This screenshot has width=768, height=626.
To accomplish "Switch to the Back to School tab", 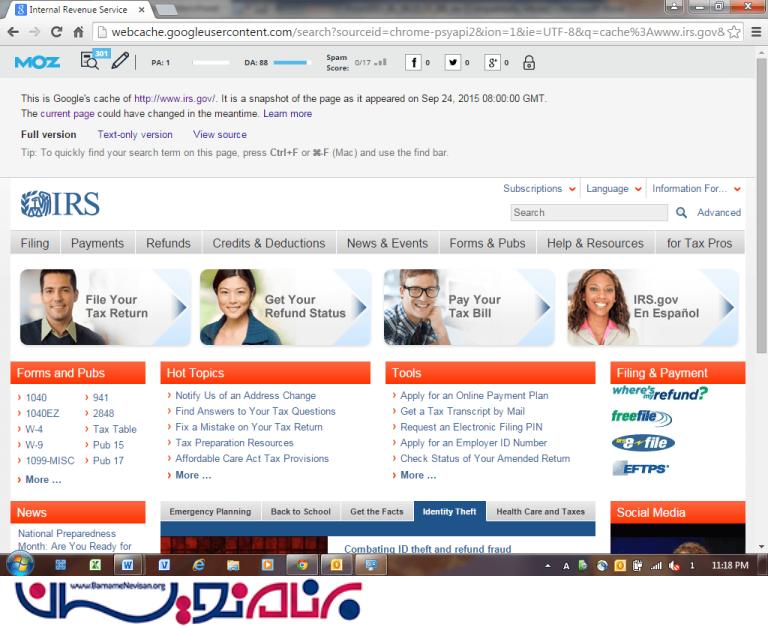I will [x=301, y=511].
